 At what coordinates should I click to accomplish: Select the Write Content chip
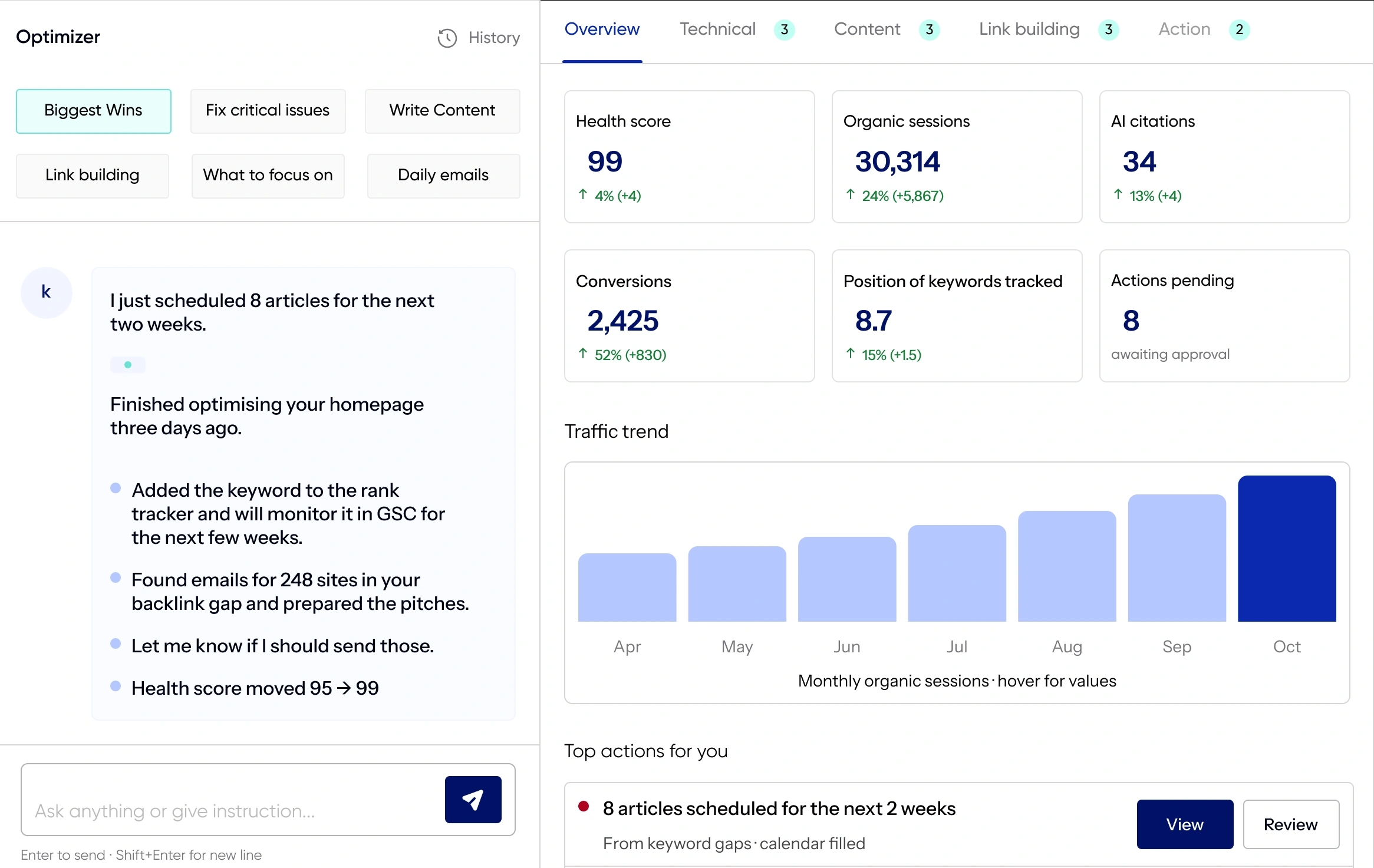point(442,111)
